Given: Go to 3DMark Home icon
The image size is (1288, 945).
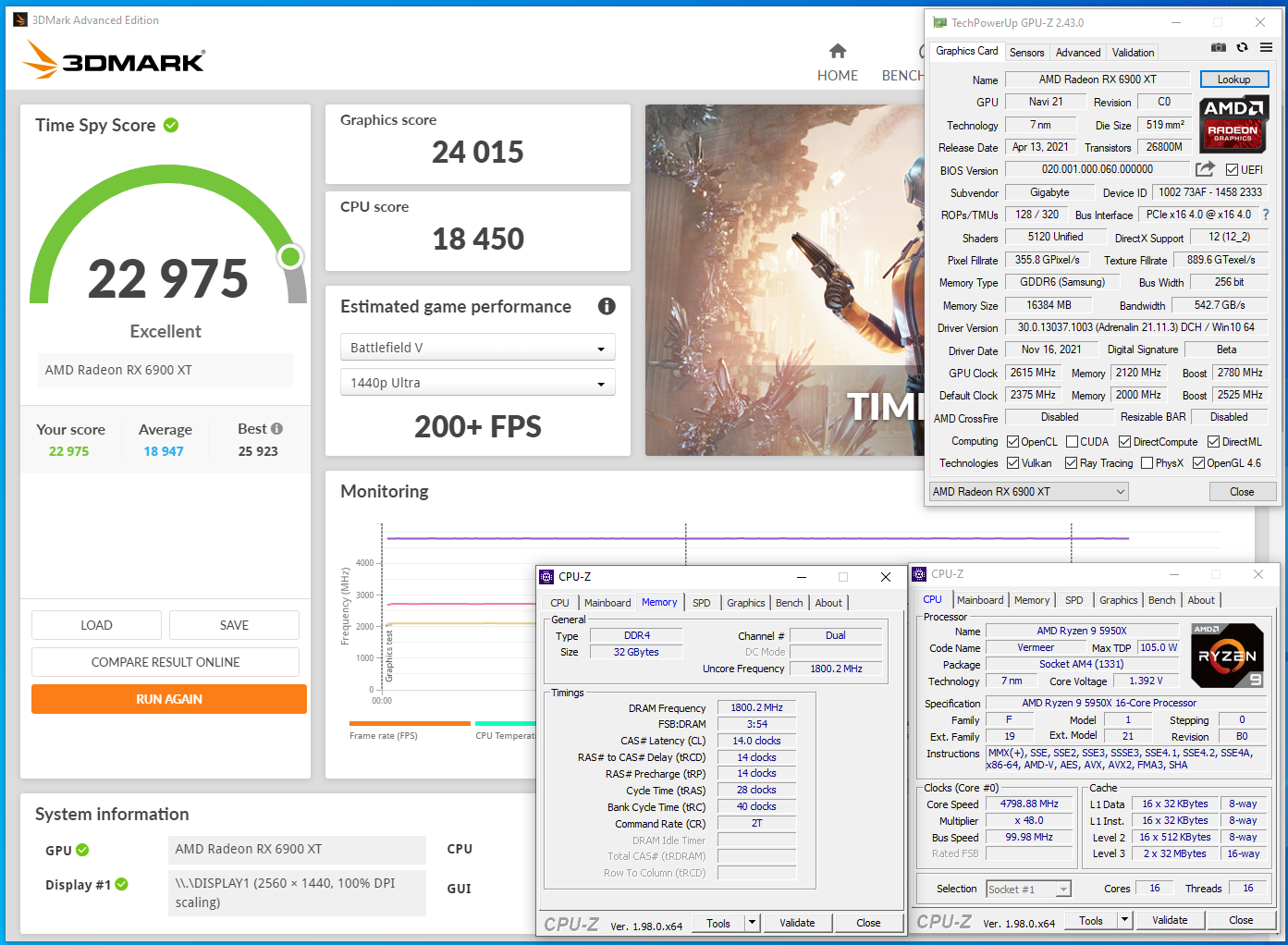Looking at the screenshot, I should point(837,52).
